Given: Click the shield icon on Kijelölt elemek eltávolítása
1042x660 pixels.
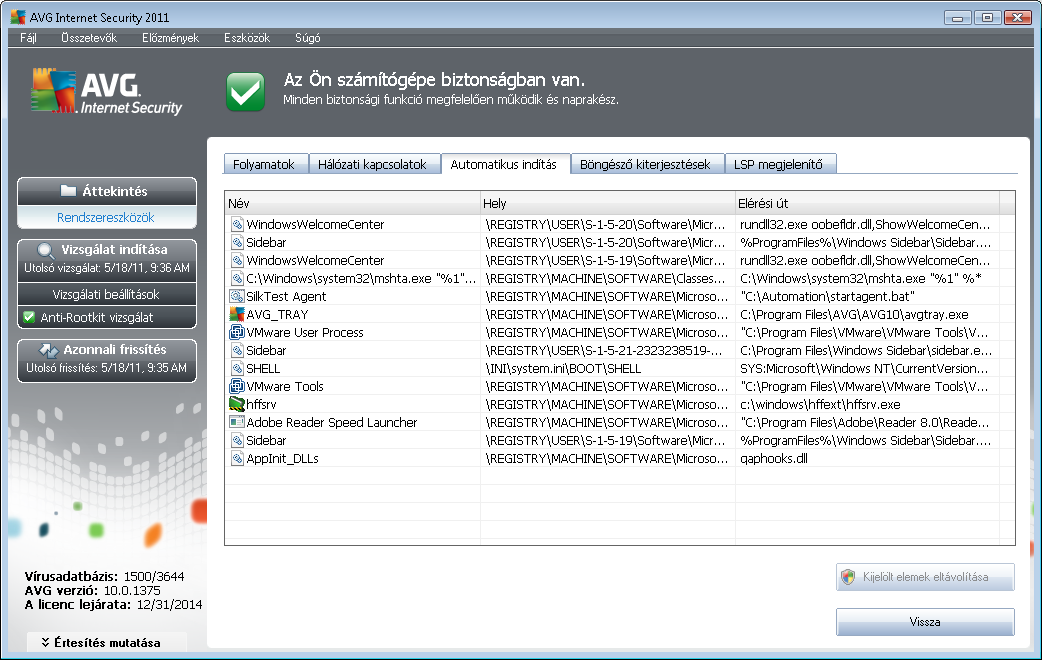Looking at the screenshot, I should pos(848,577).
